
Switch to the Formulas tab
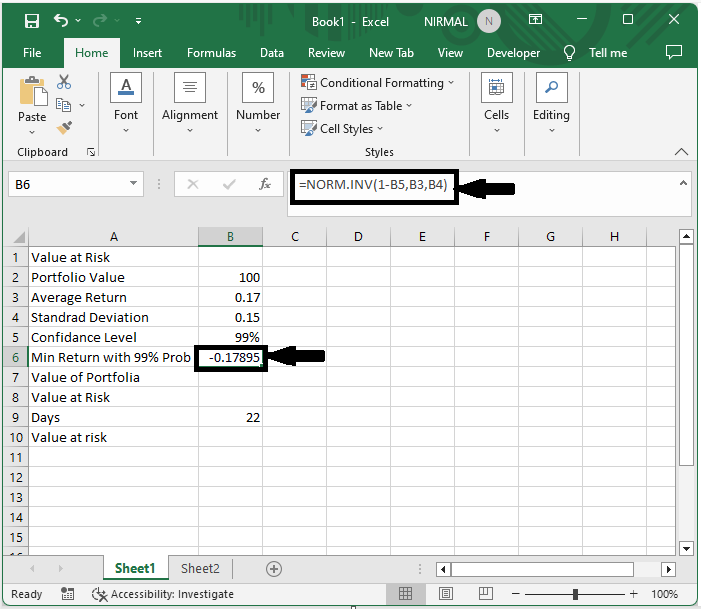(211, 53)
